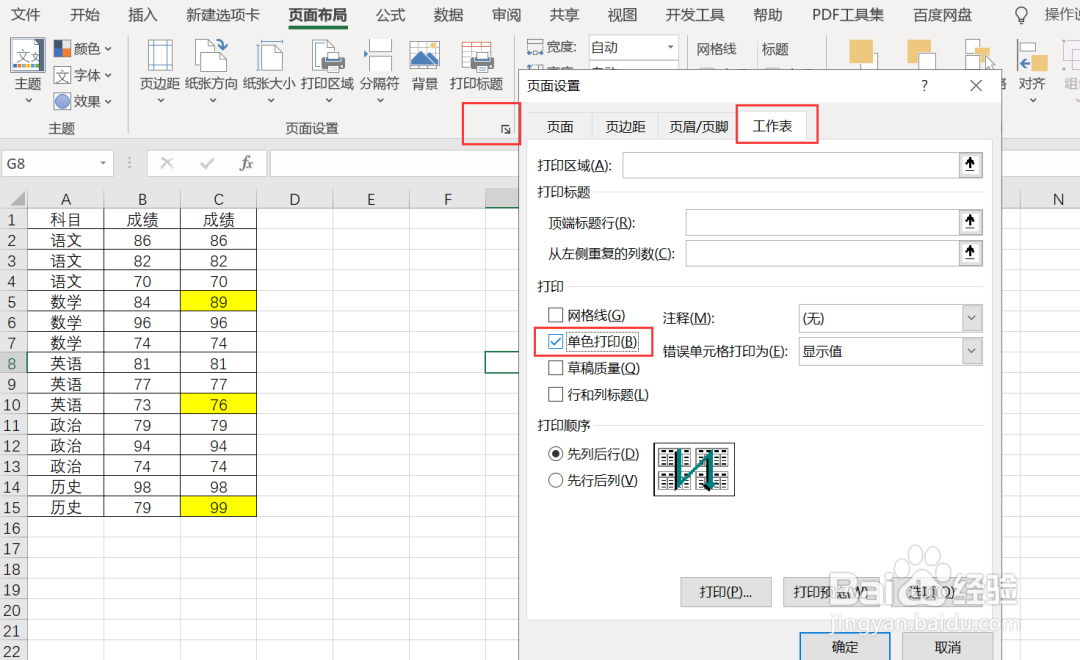Image resolution: width=1080 pixels, height=660 pixels.
Task: Uncheck the 单色打印 checkbox
Action: [555, 341]
